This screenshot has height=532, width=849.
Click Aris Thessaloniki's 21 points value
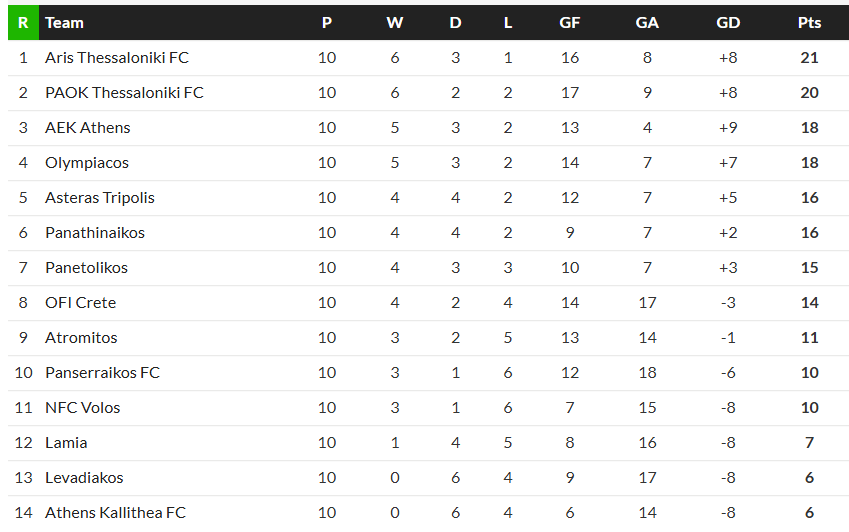click(x=809, y=58)
